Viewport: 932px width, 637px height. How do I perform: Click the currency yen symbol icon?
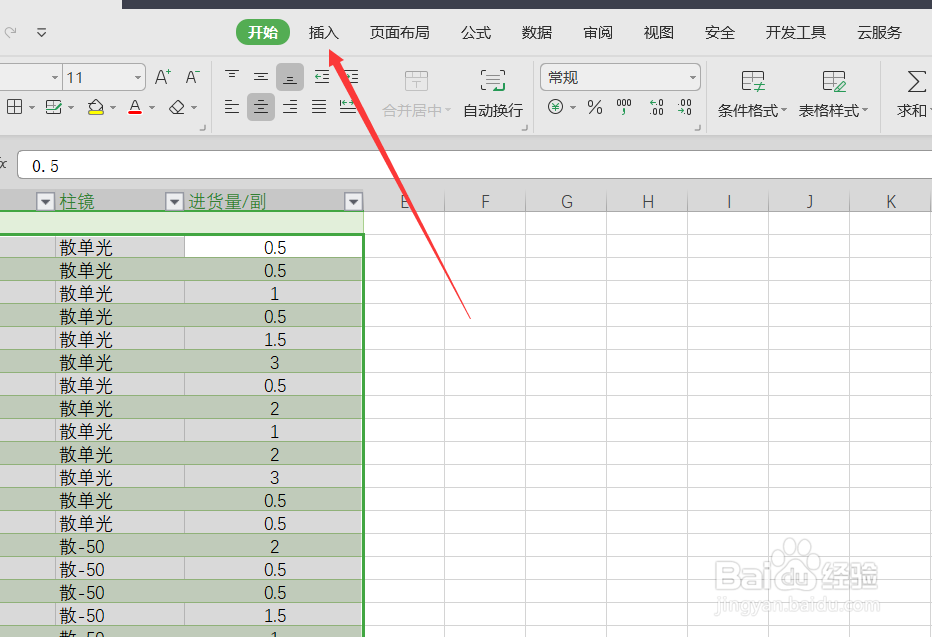point(555,107)
